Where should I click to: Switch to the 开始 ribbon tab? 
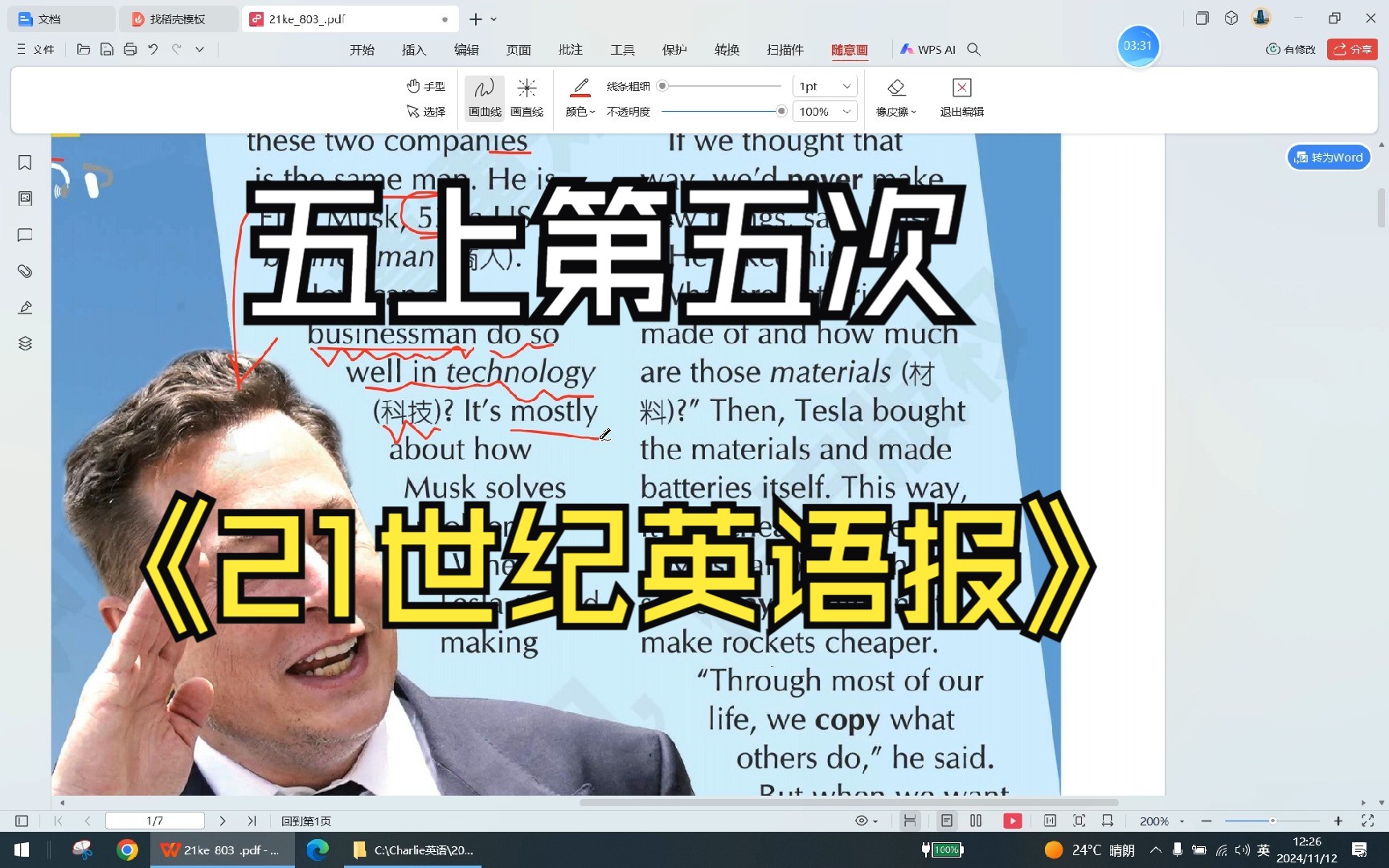362,50
